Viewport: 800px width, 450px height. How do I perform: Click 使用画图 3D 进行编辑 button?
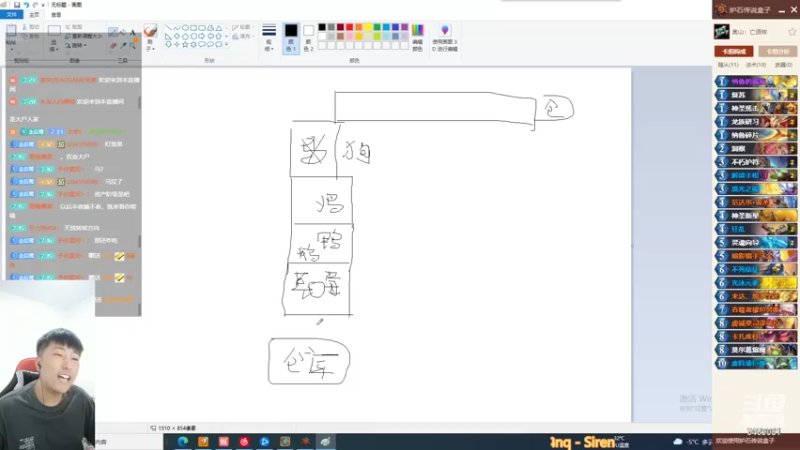(x=445, y=38)
